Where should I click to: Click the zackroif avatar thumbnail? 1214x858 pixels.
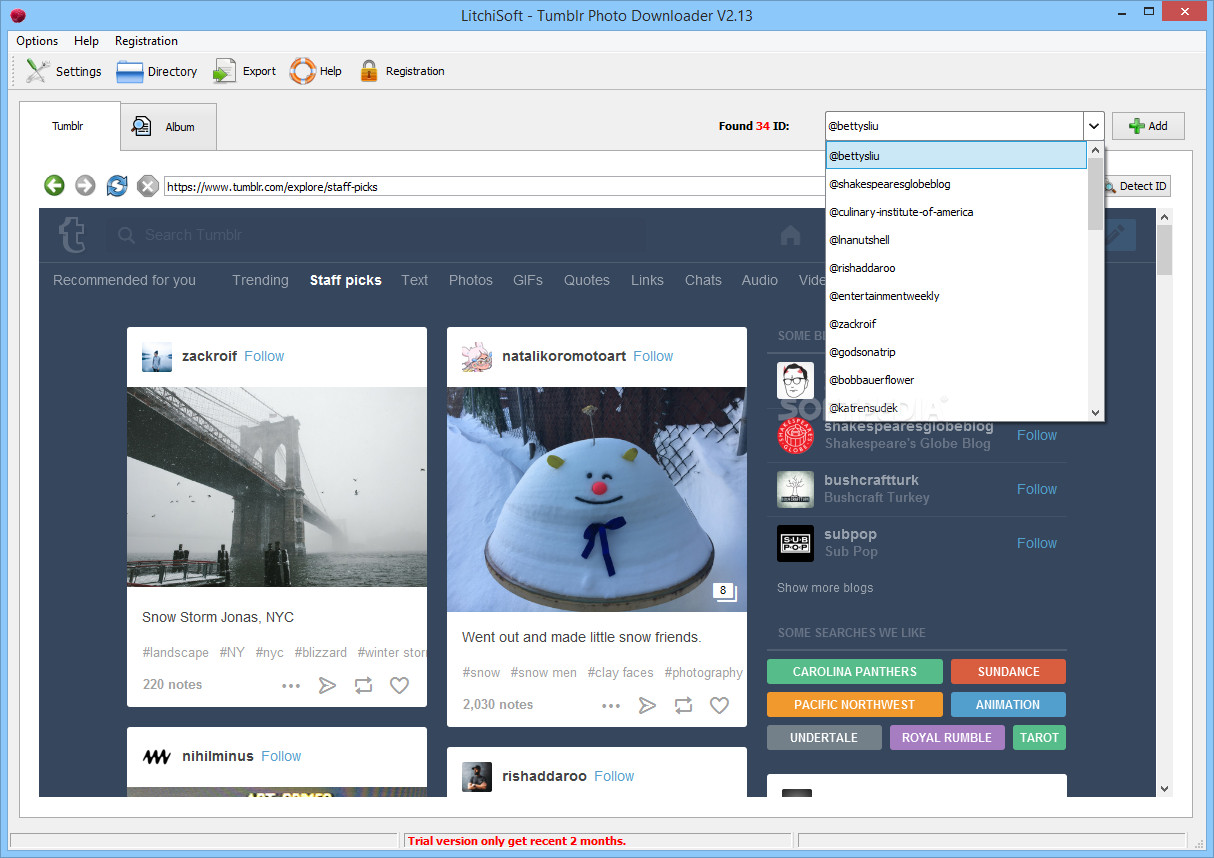click(x=157, y=356)
